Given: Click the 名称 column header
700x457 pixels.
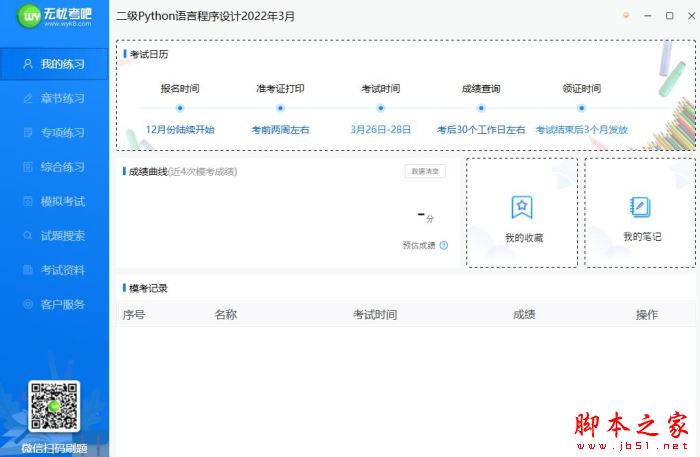Looking at the screenshot, I should point(225,315).
